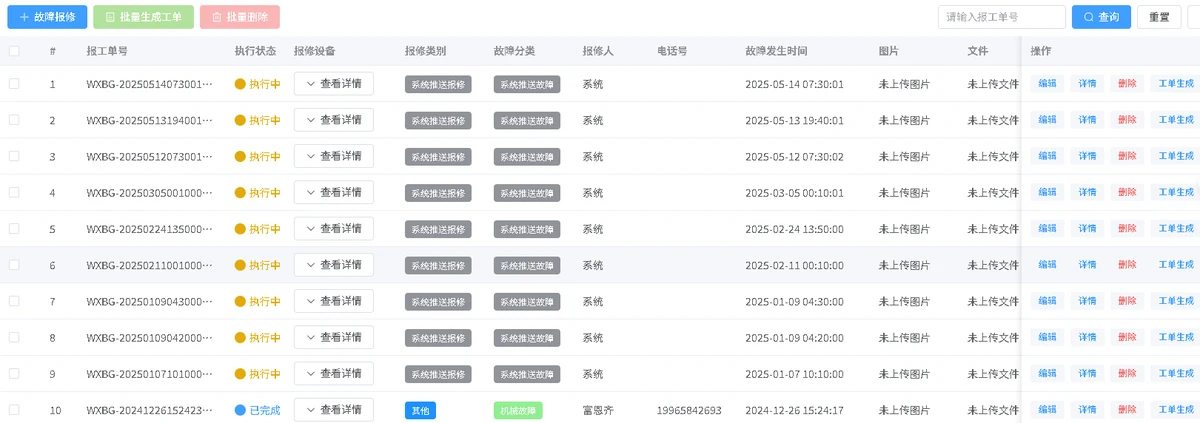Open 详情 for row 9
This screenshot has width=1200, height=423.
[x=1087, y=373]
